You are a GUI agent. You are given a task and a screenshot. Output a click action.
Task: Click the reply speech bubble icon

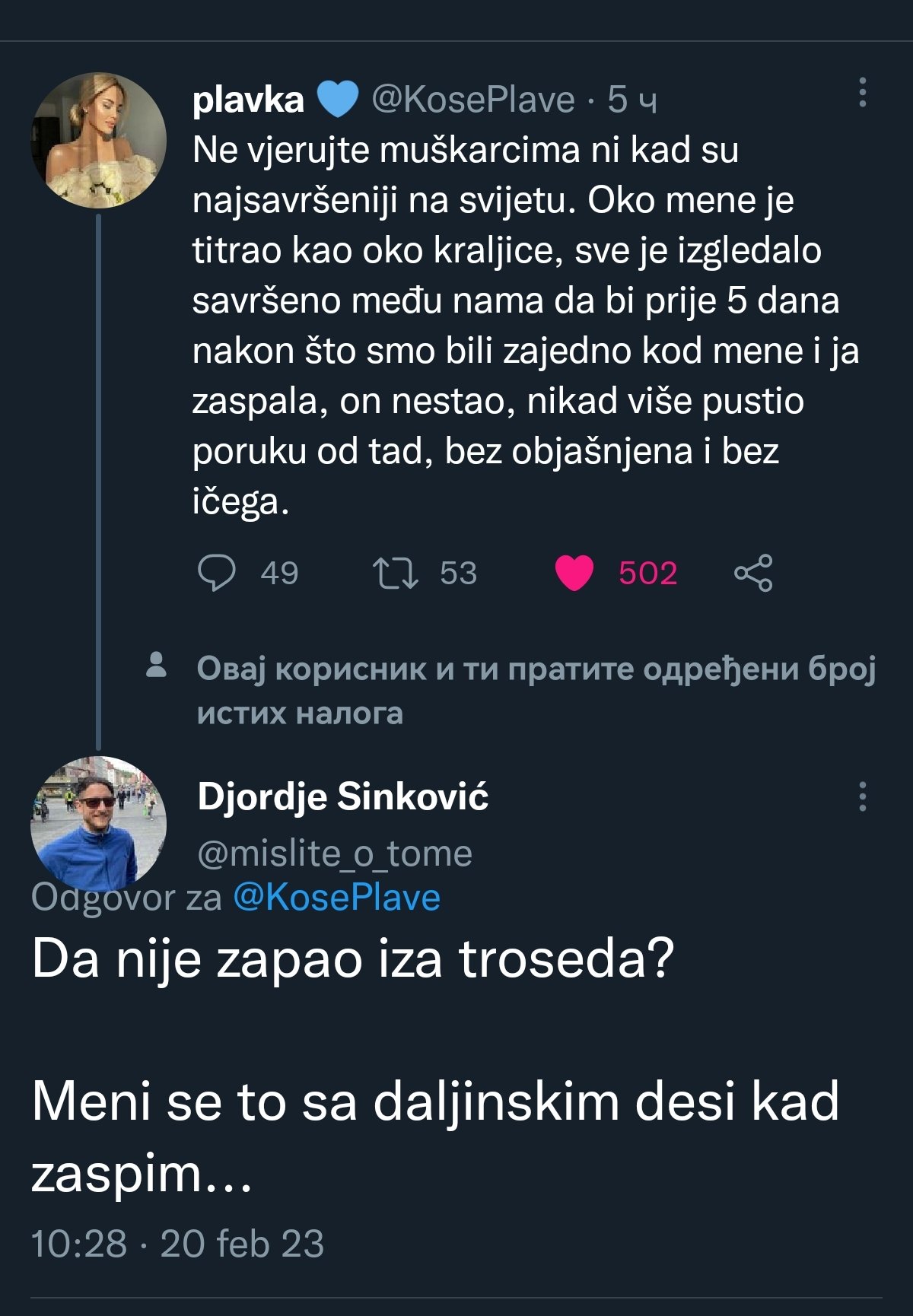(217, 573)
